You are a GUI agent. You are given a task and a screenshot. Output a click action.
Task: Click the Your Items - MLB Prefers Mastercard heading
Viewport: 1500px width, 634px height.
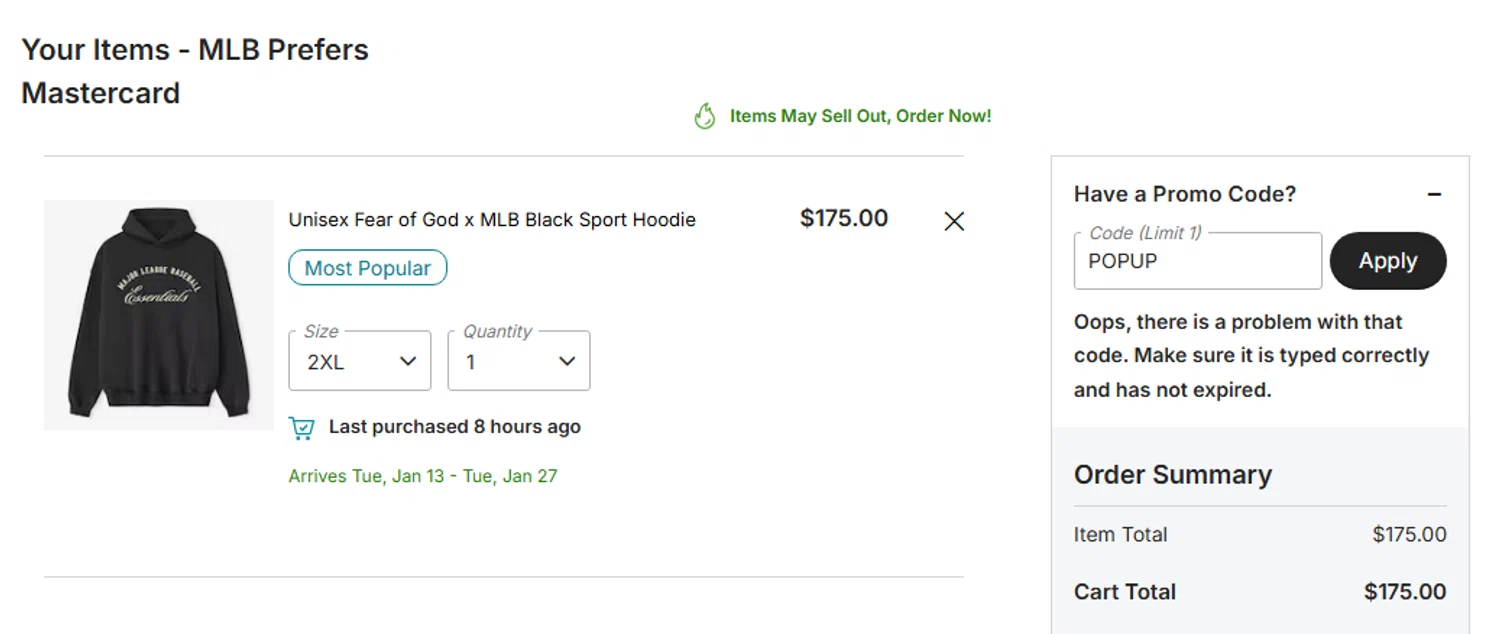coord(195,71)
